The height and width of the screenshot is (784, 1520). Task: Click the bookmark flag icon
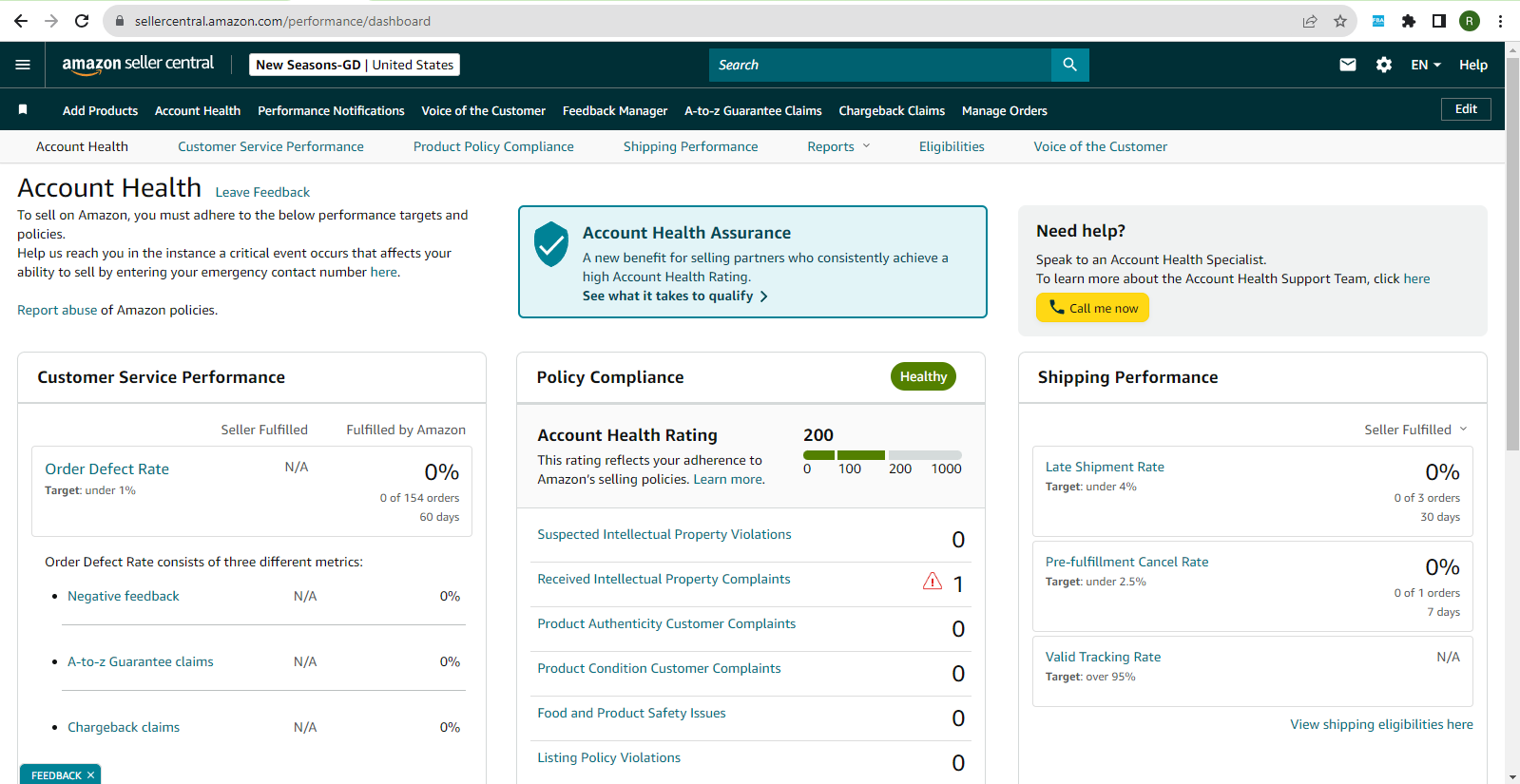point(23,110)
